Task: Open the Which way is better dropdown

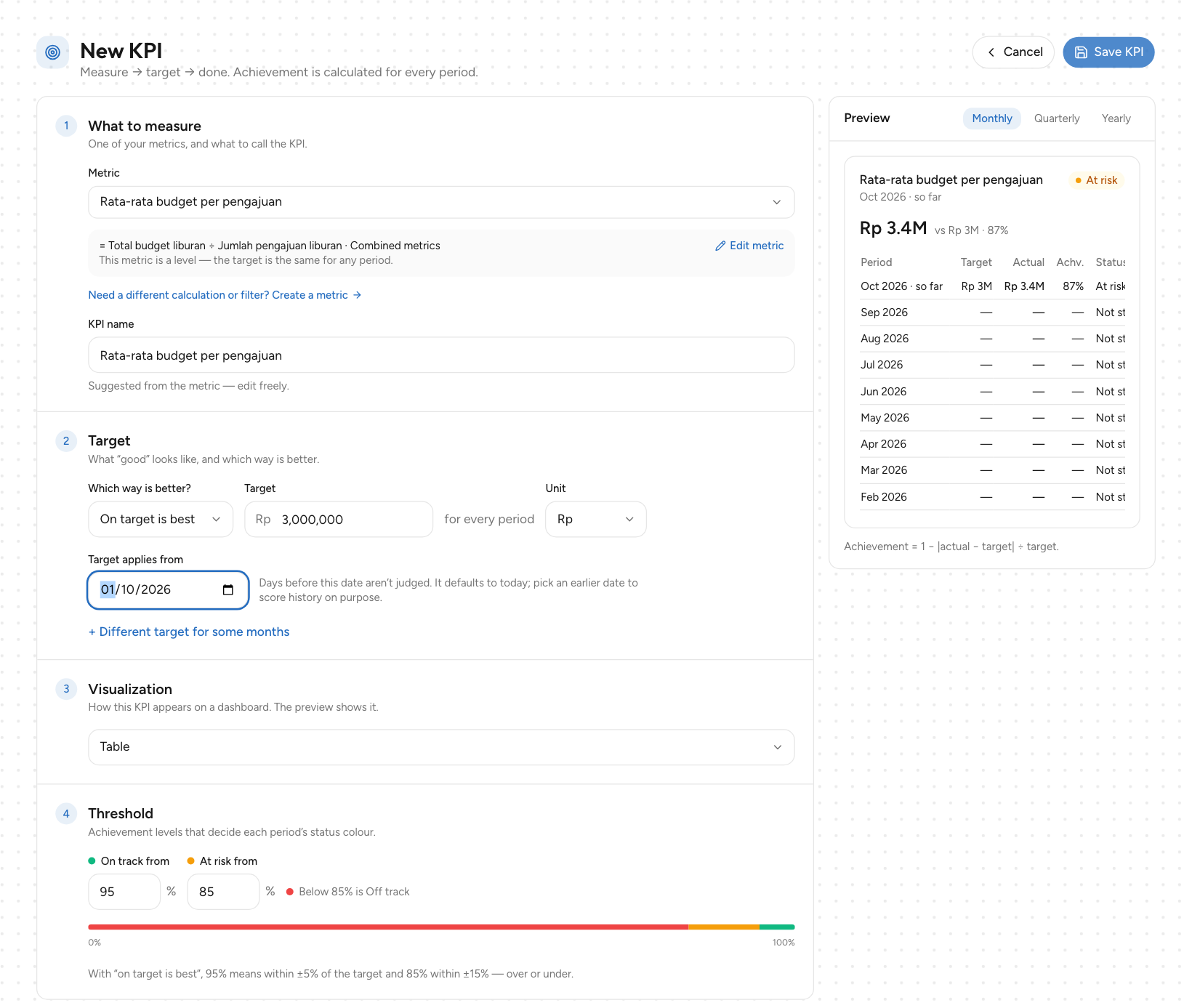Action: tap(161, 520)
